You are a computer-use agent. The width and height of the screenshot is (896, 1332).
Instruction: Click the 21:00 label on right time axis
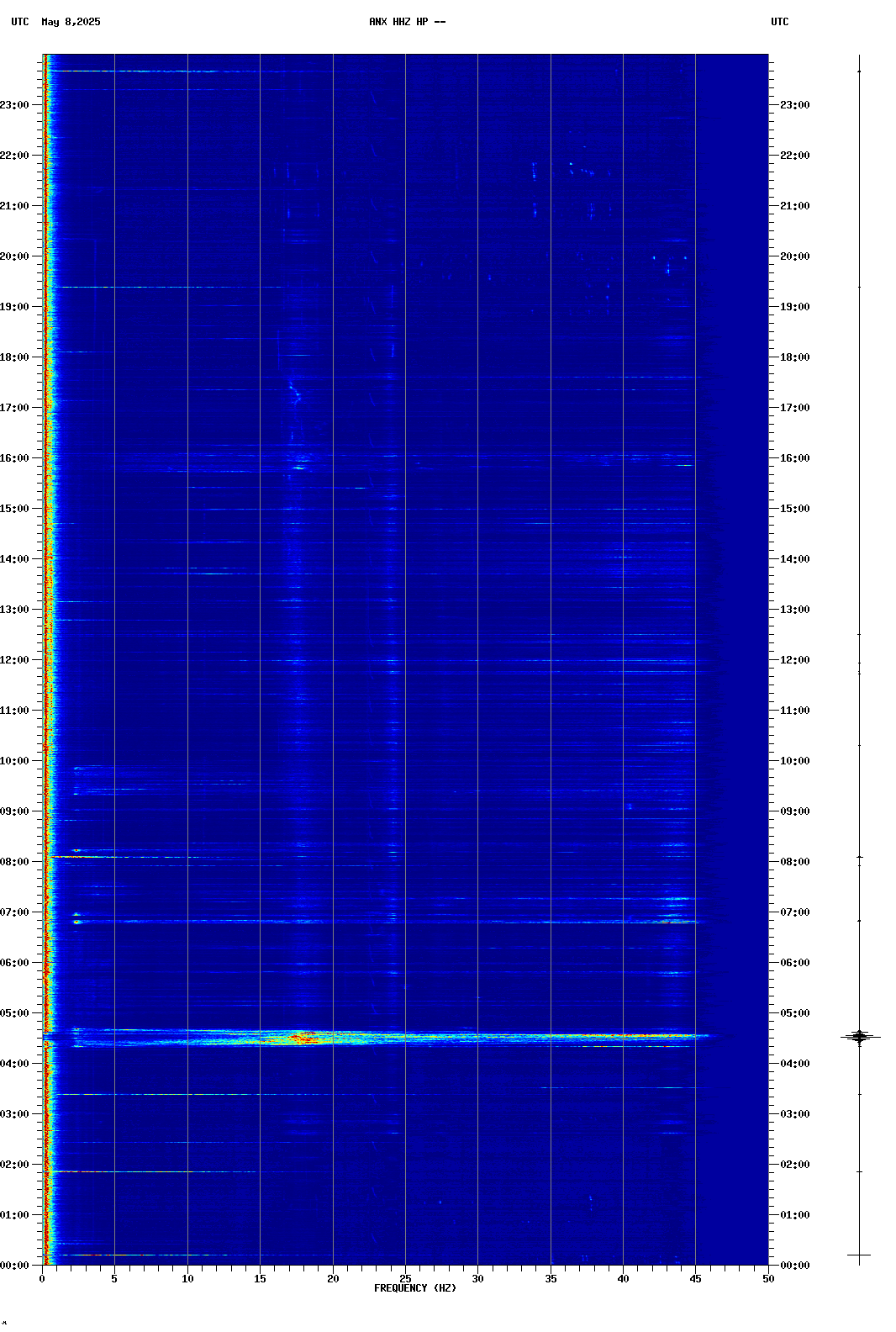pyautogui.click(x=795, y=206)
